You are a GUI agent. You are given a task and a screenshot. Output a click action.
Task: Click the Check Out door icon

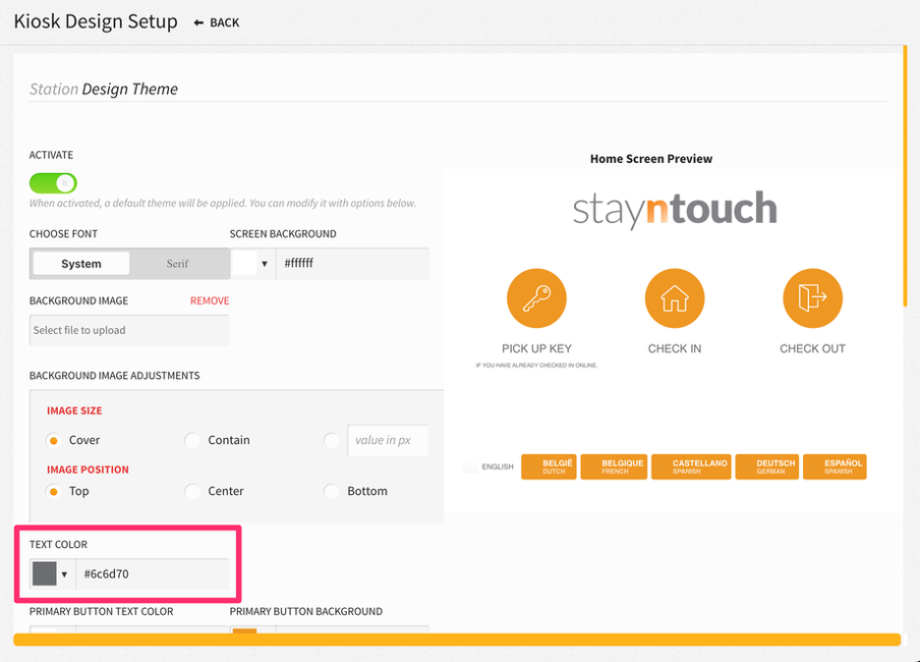(x=812, y=298)
